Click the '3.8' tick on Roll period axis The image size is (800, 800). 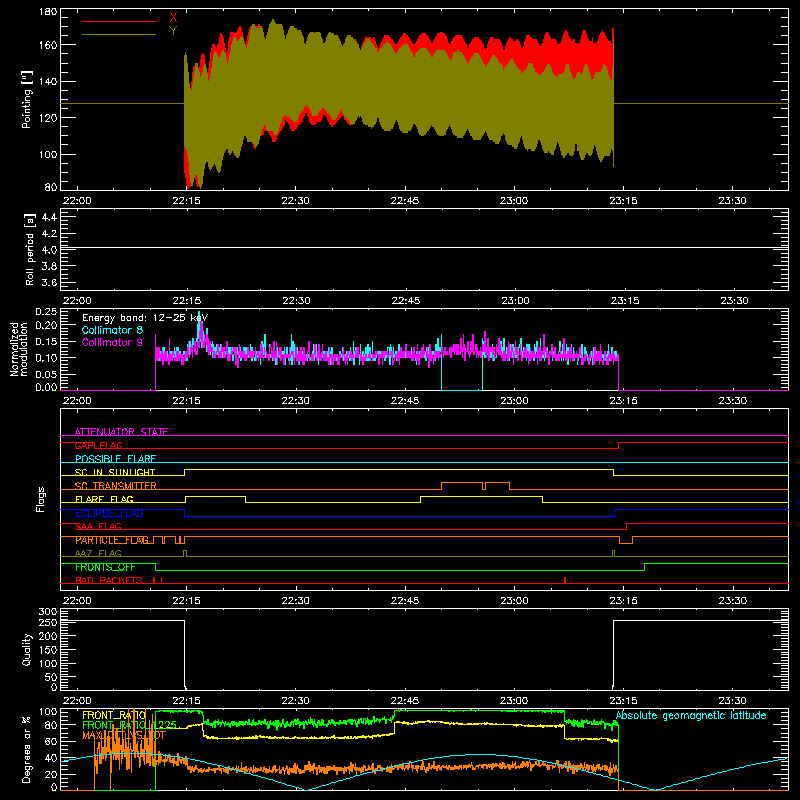[x=49, y=266]
